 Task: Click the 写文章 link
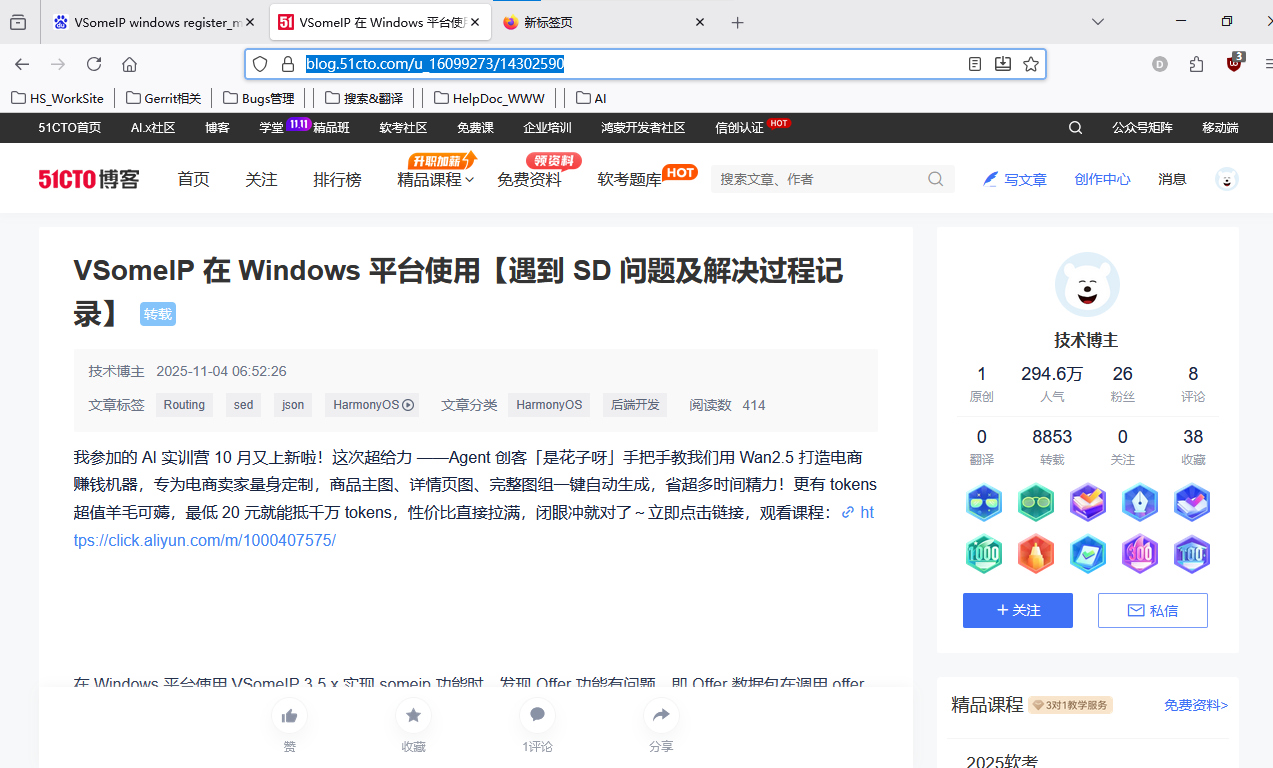tap(1024, 179)
